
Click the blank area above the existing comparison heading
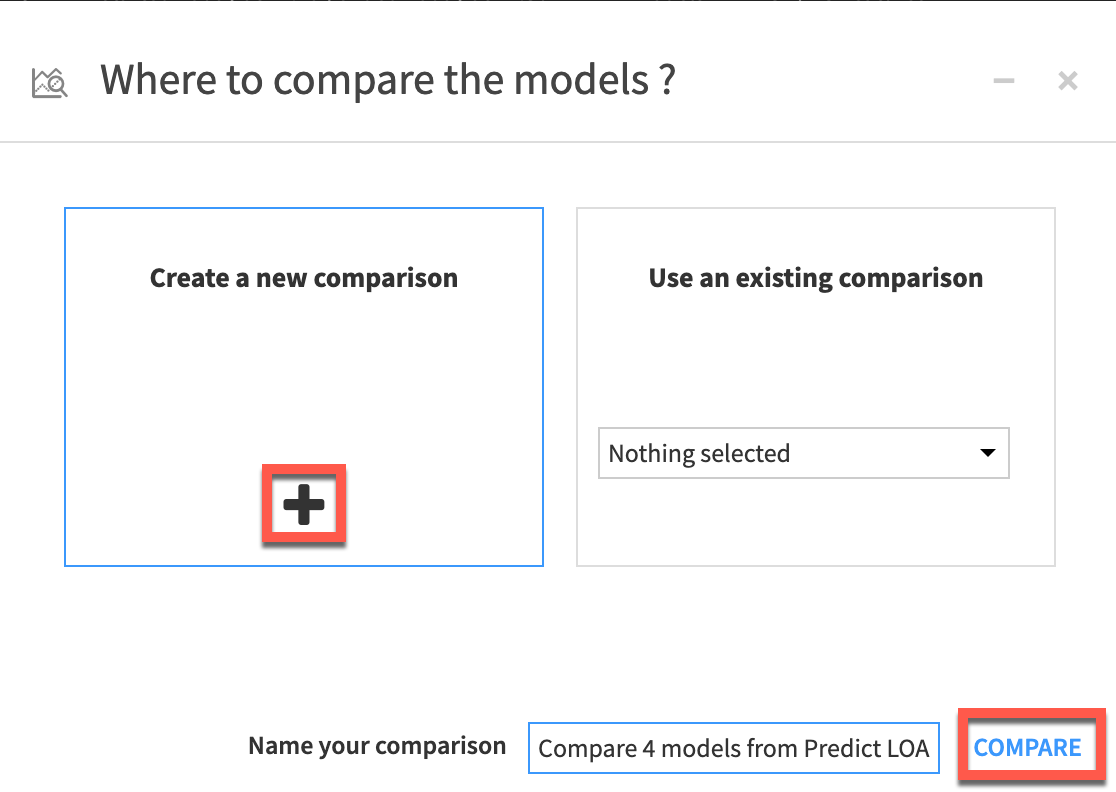(x=815, y=235)
